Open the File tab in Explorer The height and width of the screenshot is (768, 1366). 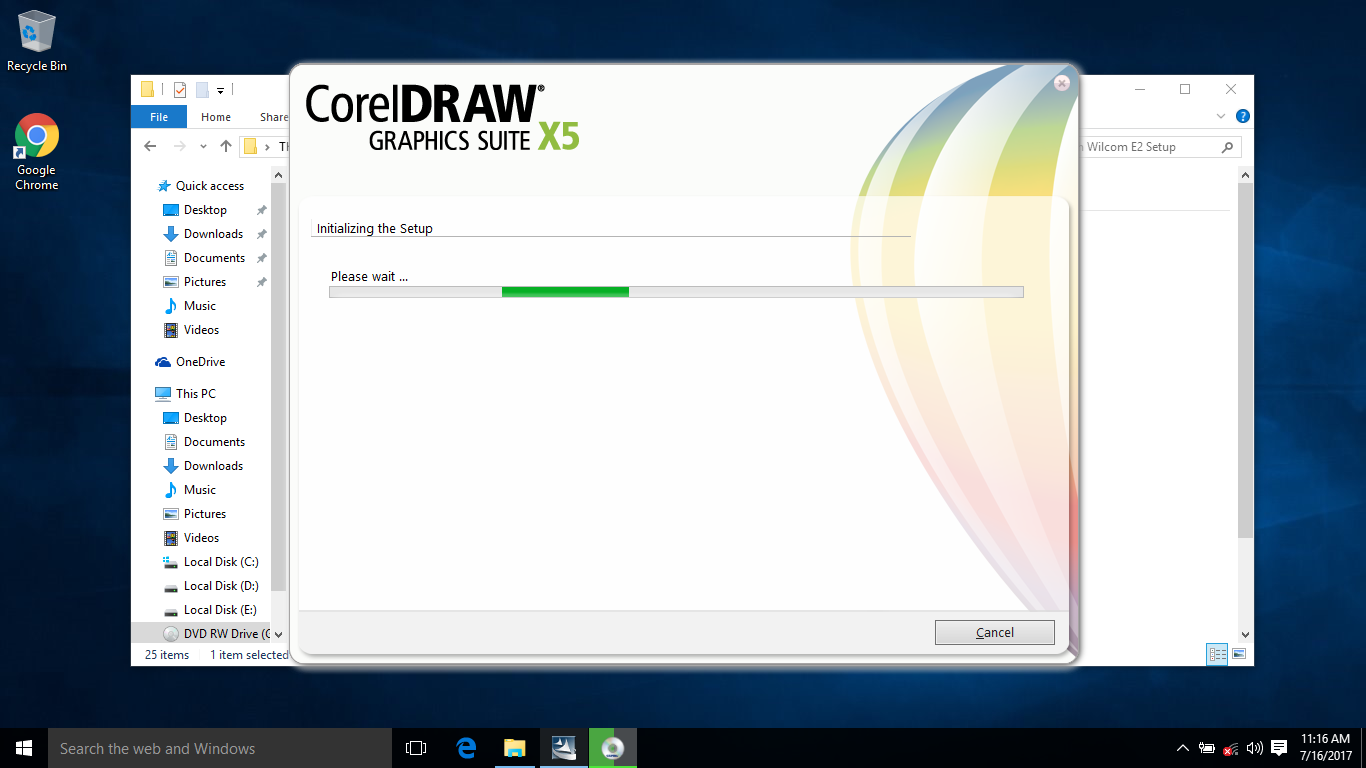click(159, 117)
